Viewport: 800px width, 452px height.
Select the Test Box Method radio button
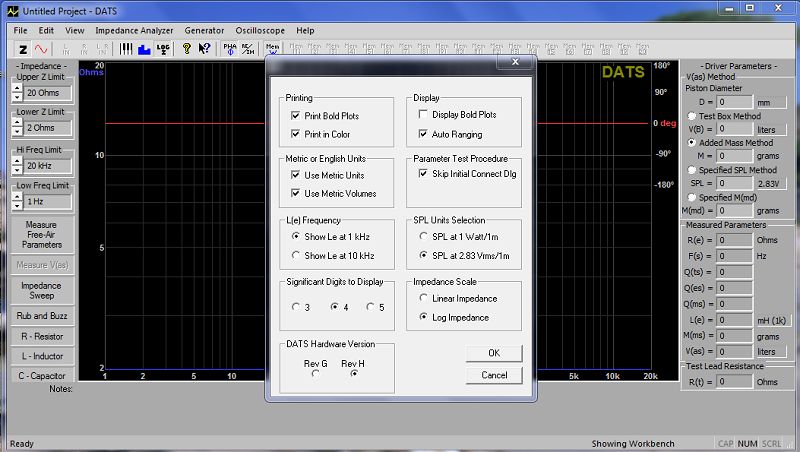pos(691,116)
